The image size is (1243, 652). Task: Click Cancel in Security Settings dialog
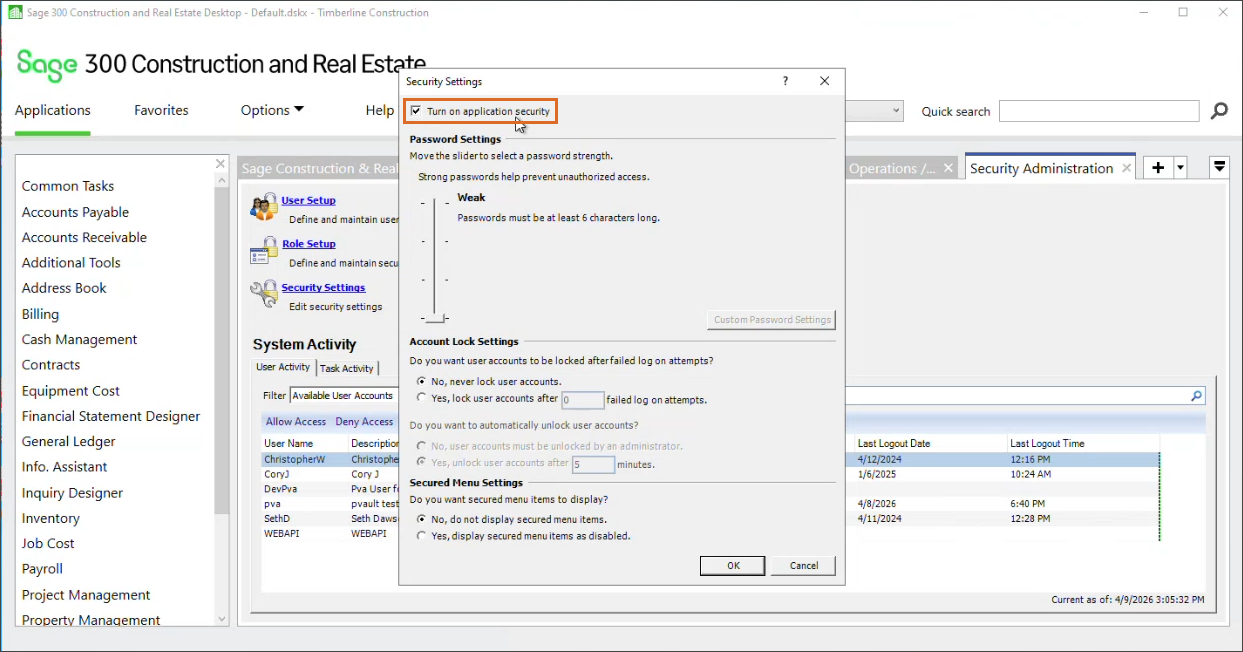[804, 565]
